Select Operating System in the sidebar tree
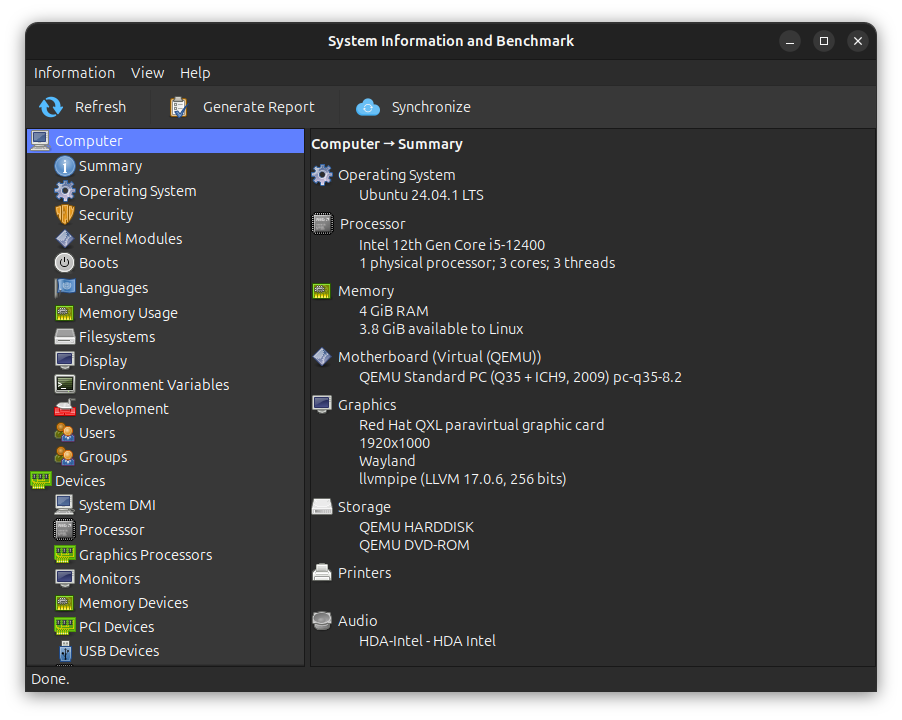 (137, 191)
